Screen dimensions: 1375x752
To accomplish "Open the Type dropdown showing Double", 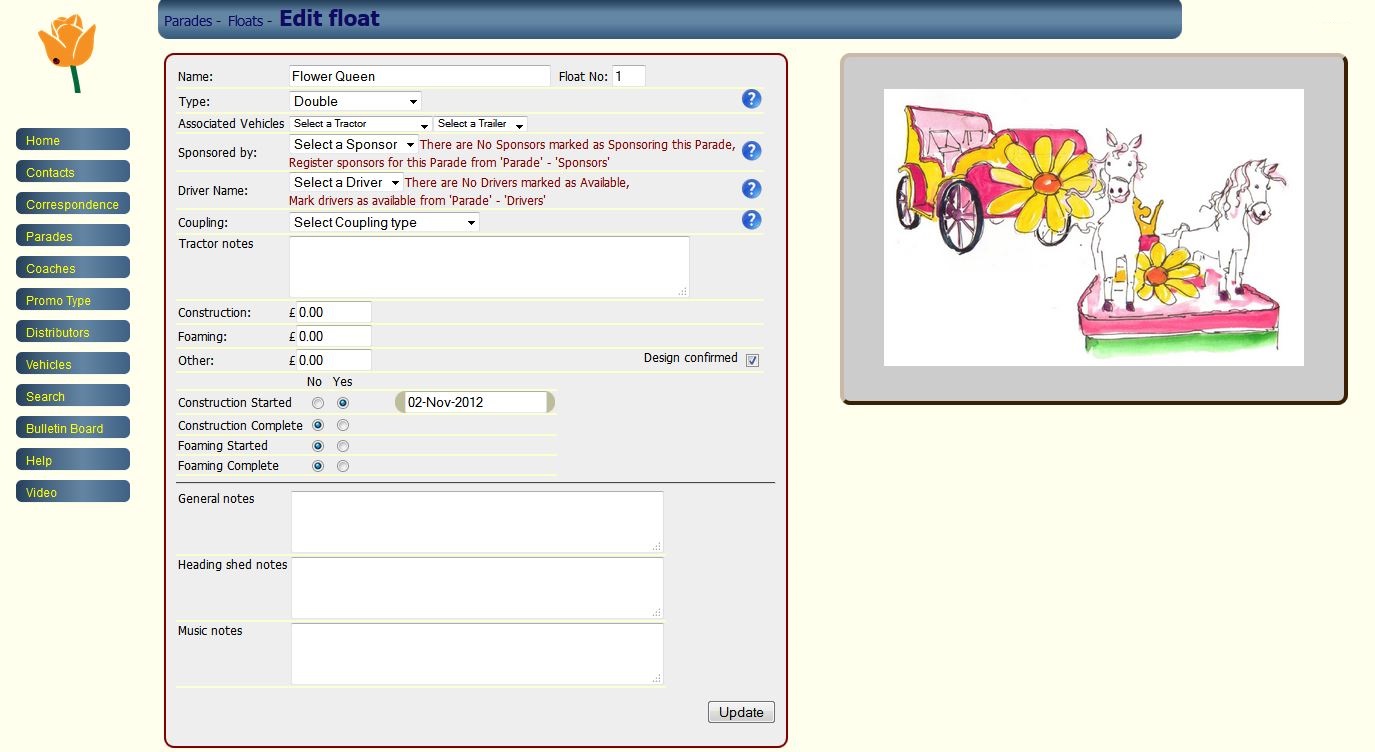I will pyautogui.click(x=355, y=101).
